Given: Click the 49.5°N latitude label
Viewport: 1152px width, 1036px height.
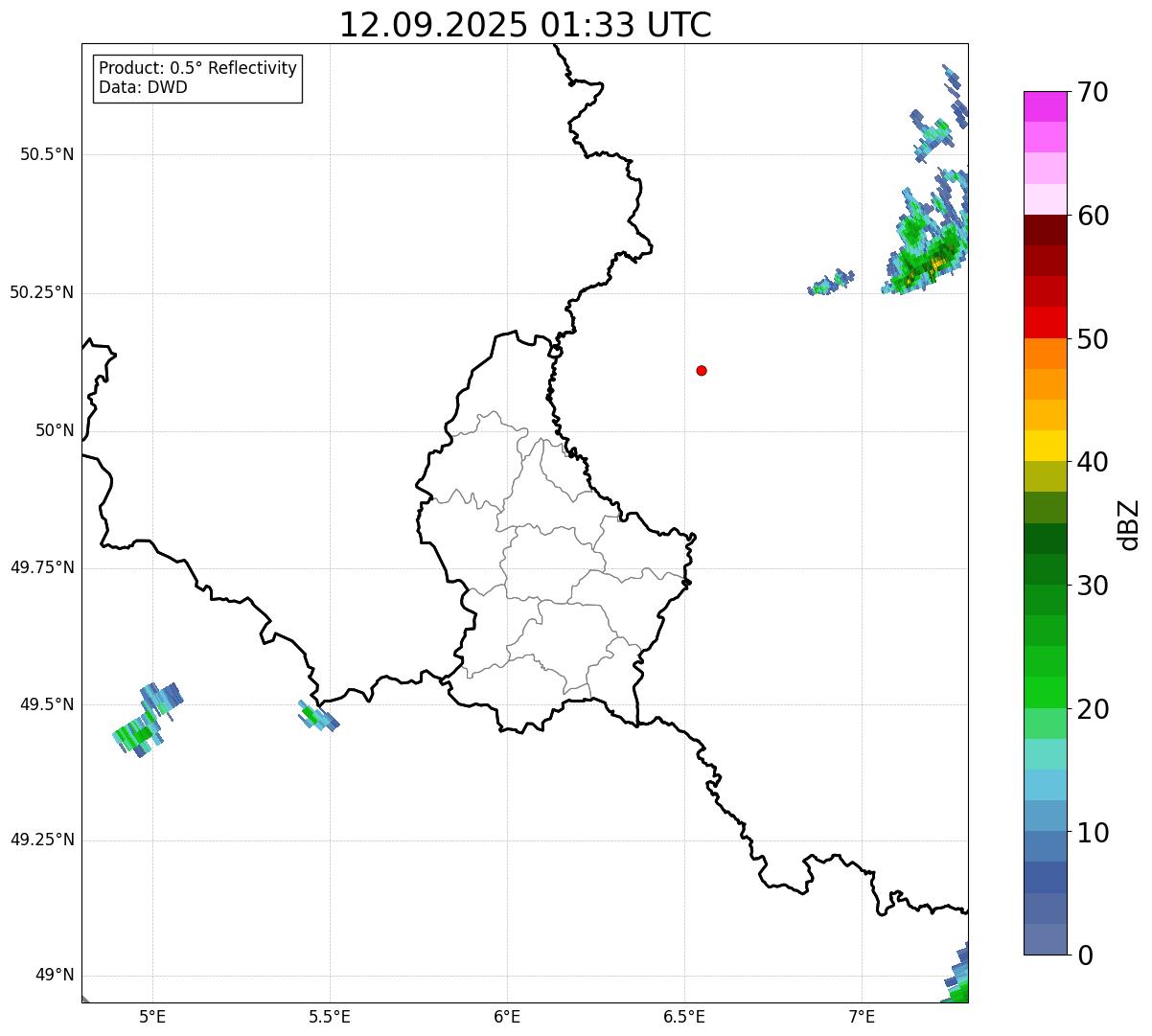Looking at the screenshot, I should (47, 704).
